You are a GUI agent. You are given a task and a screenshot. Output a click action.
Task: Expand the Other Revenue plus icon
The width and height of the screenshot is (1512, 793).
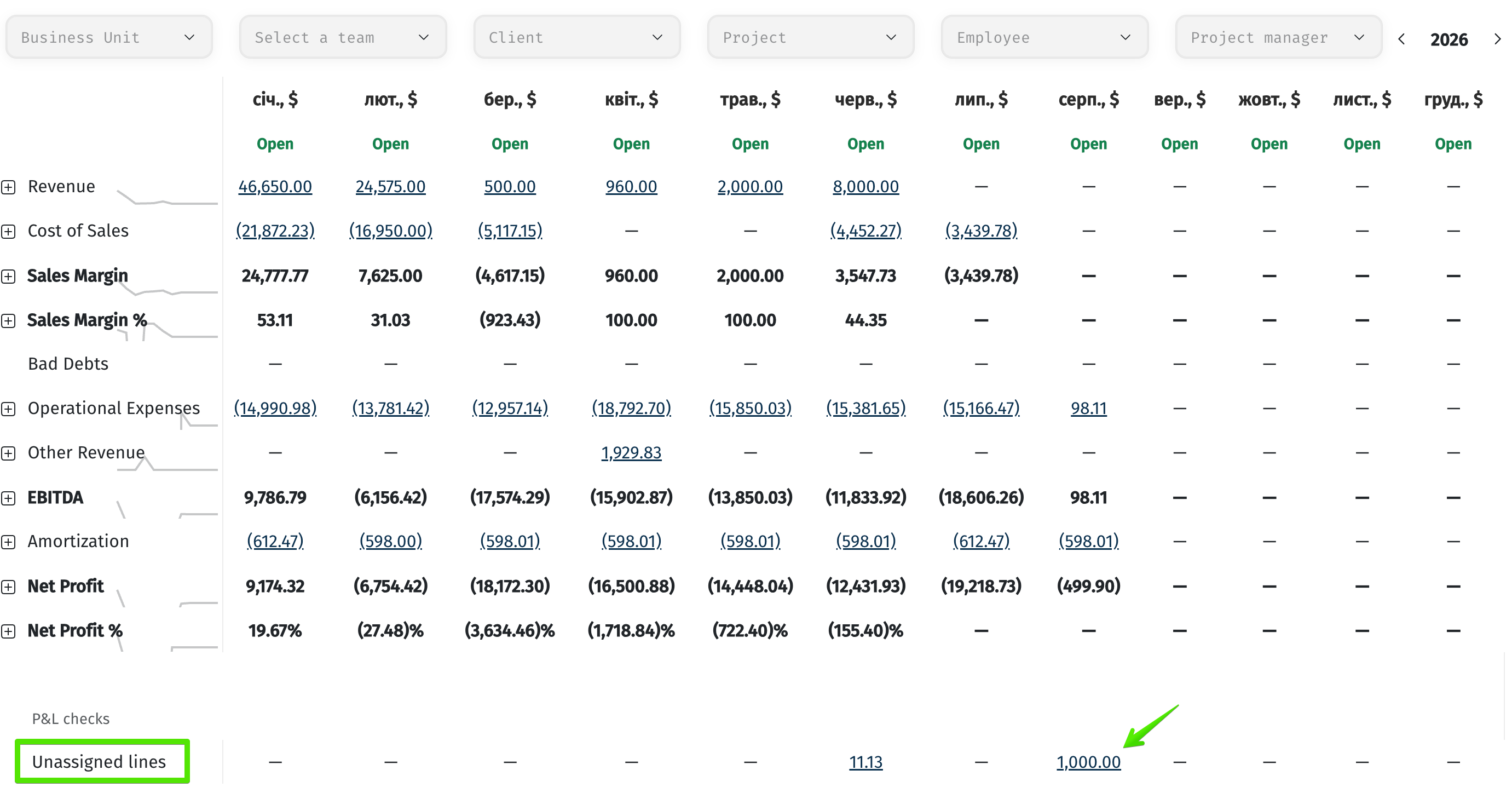(x=8, y=453)
